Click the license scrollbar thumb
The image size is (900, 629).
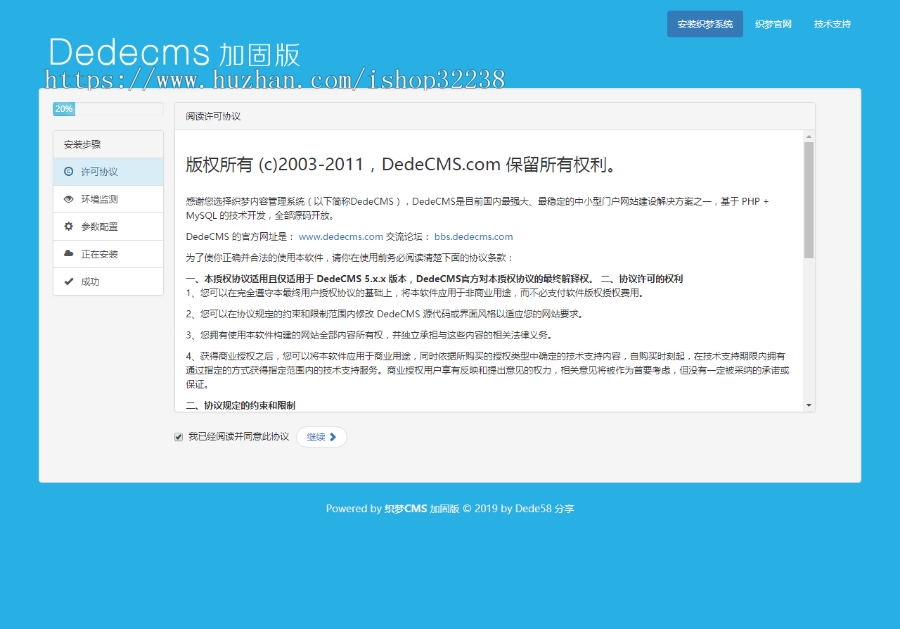(809, 200)
